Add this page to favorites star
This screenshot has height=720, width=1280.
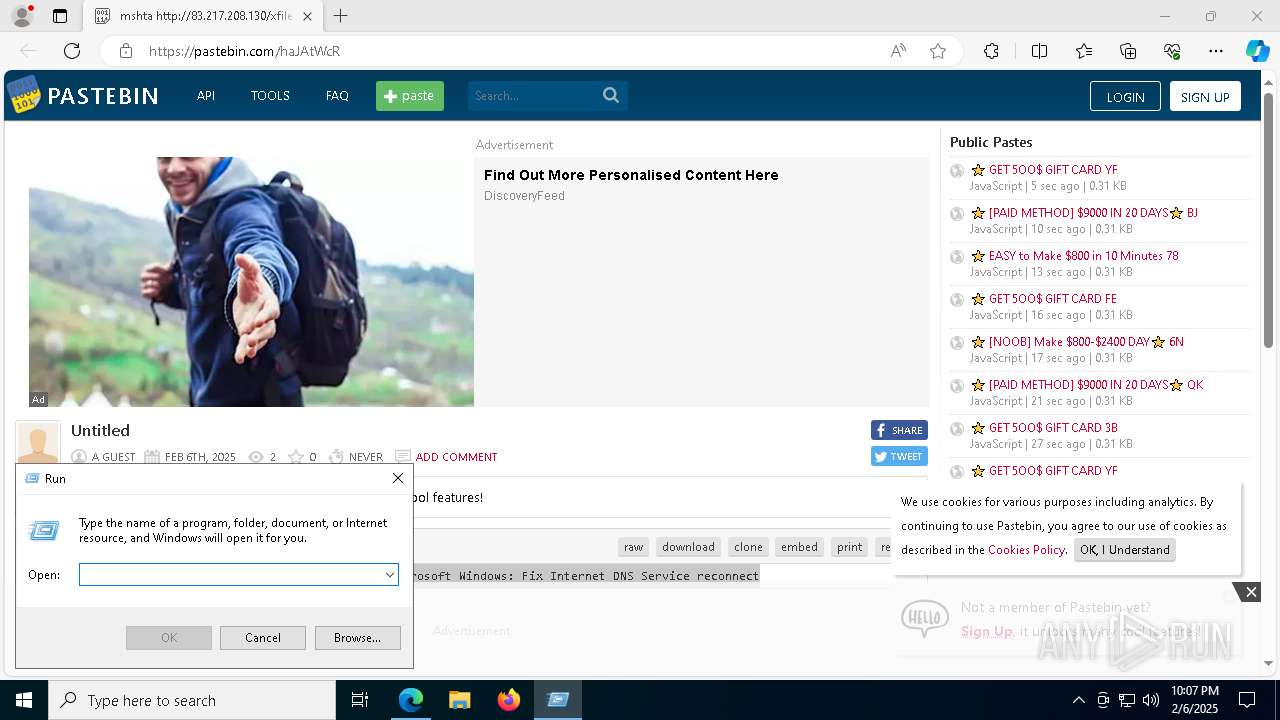click(x=937, y=51)
